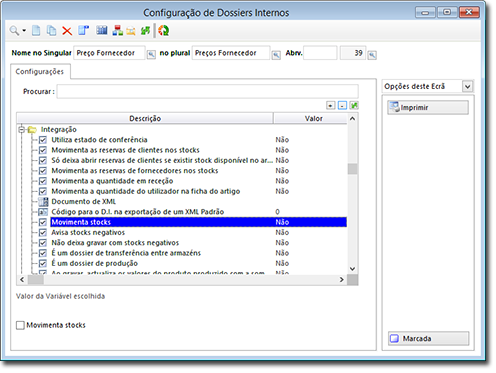
Task: Switch to the Configurações tab
Action: click(x=40, y=72)
